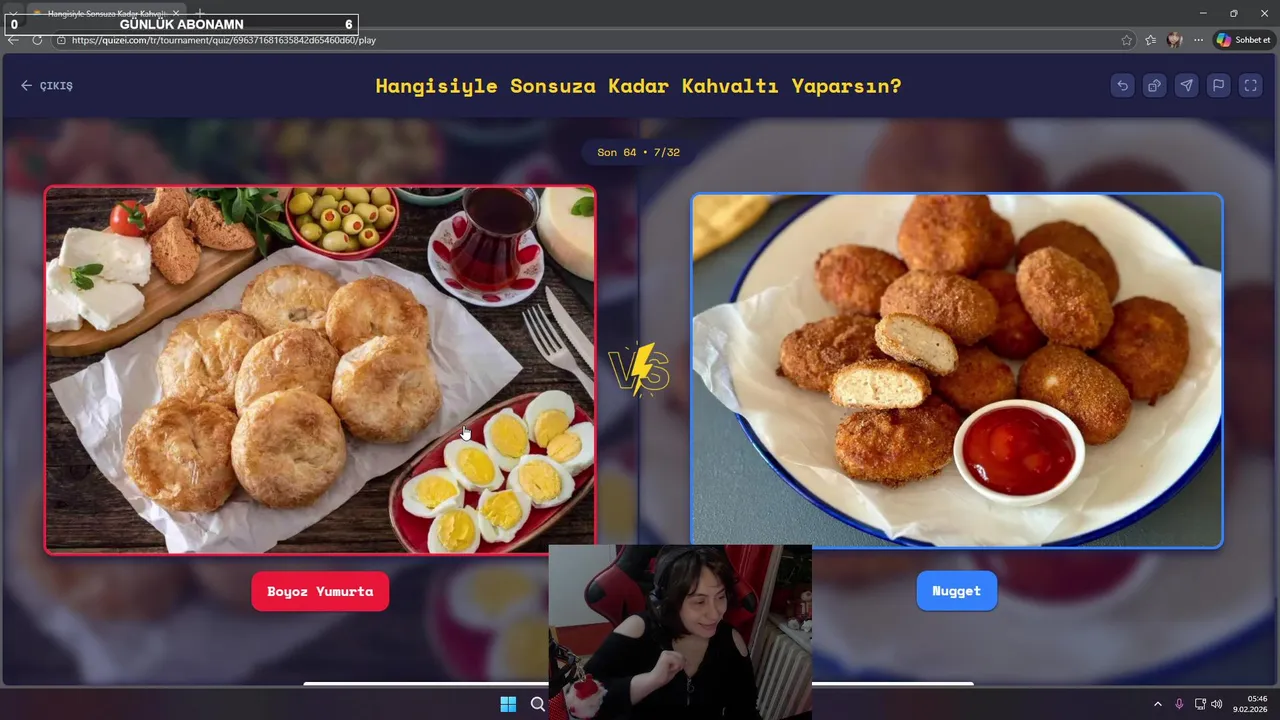Viewport: 1280px width, 720px height.
Task: Open network status icon in system tray
Action: click(x=1200, y=704)
